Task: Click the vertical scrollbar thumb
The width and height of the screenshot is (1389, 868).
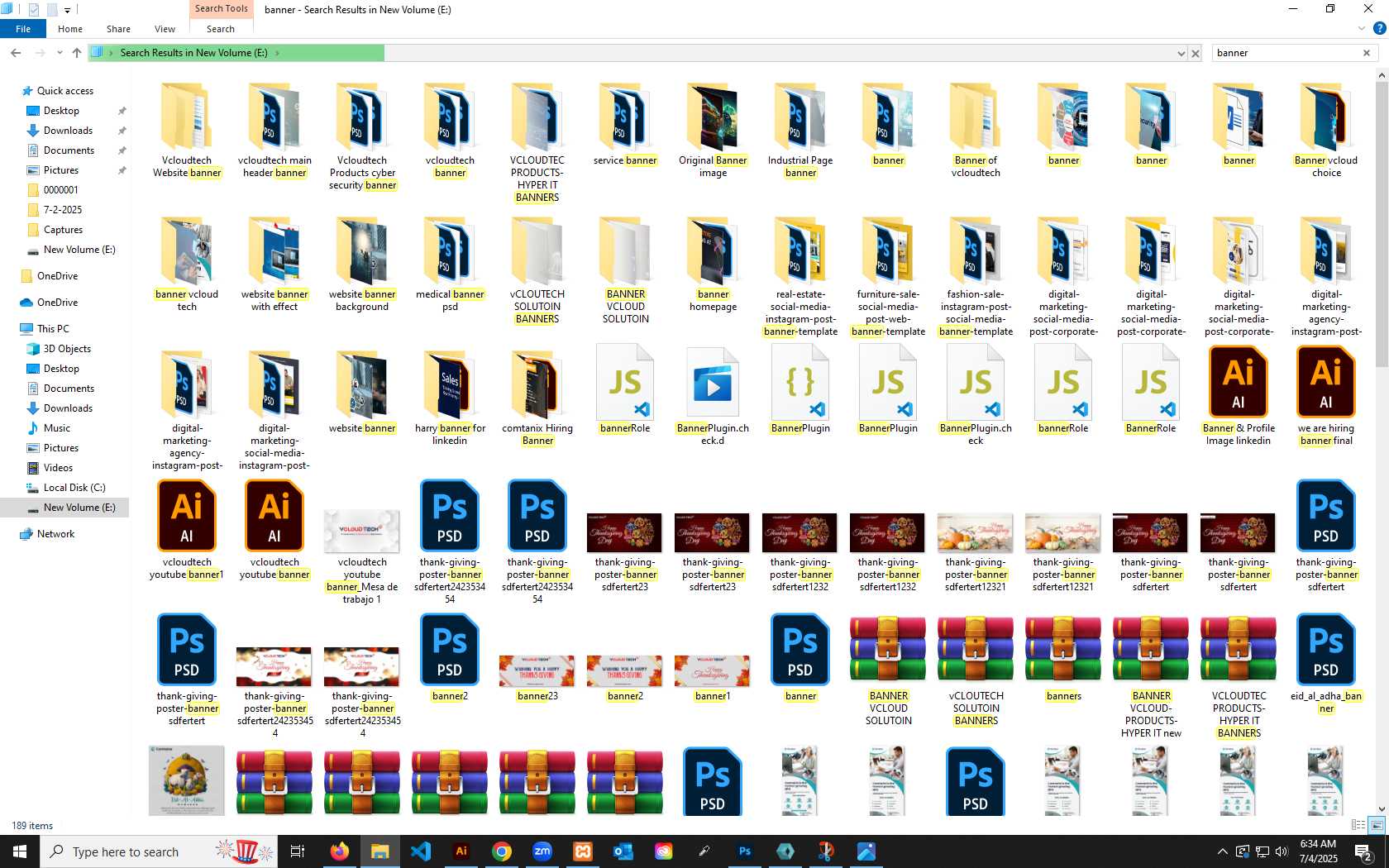Action: point(1381,225)
